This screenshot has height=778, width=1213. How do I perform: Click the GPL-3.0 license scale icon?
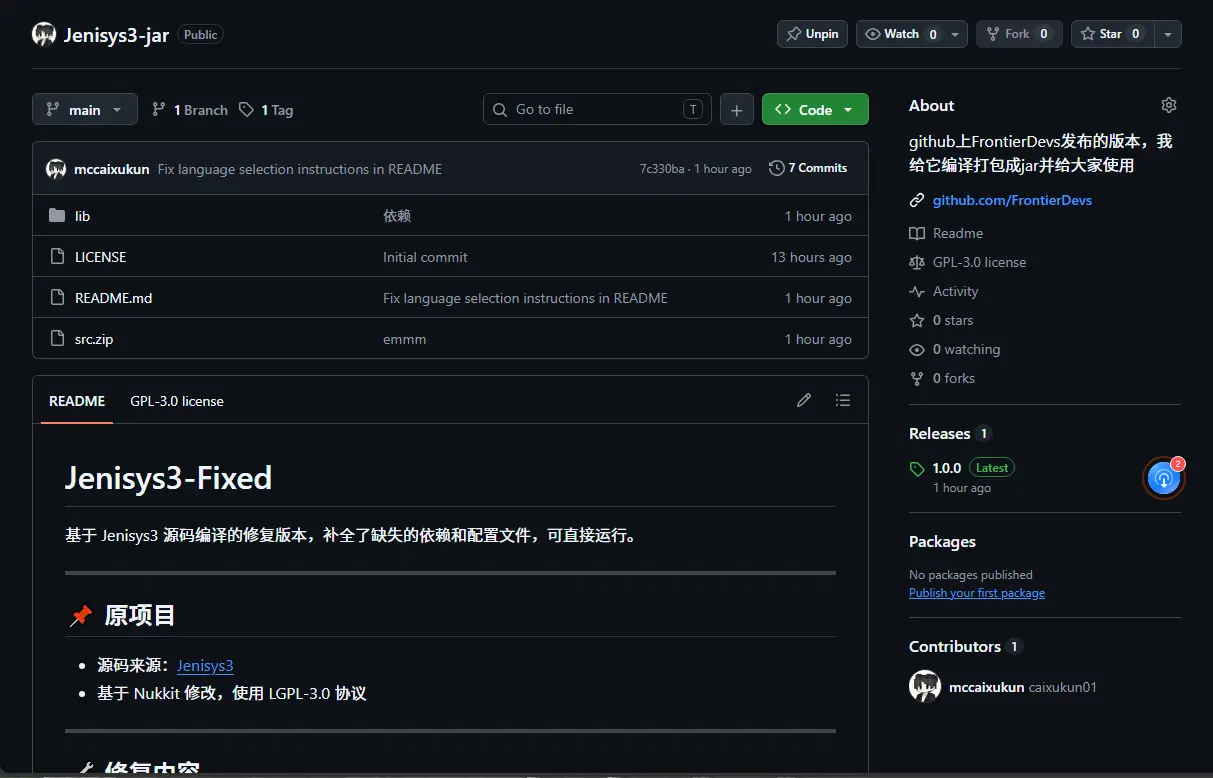(x=917, y=262)
